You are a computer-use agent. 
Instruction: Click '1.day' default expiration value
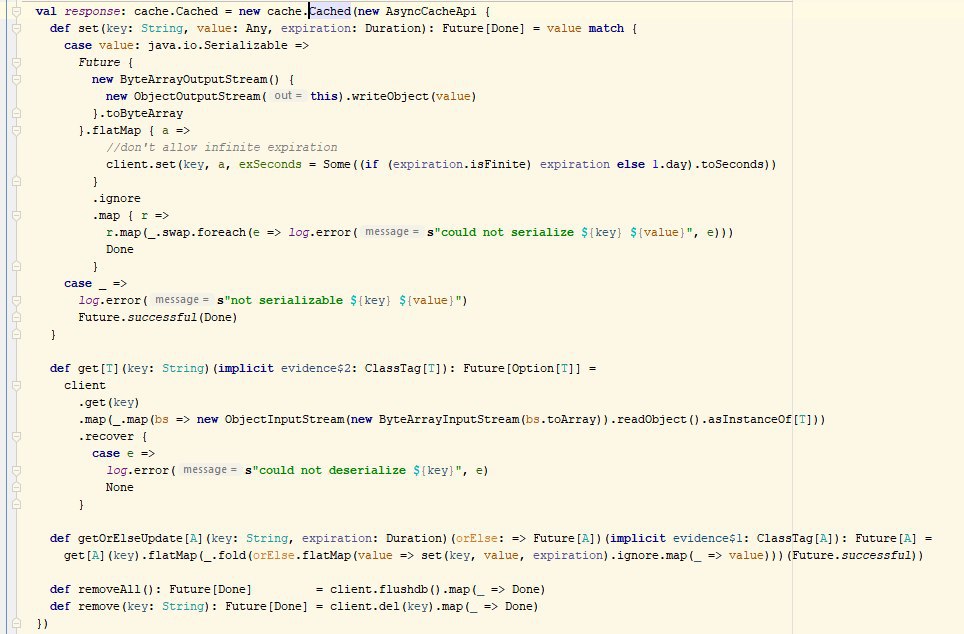(670, 165)
